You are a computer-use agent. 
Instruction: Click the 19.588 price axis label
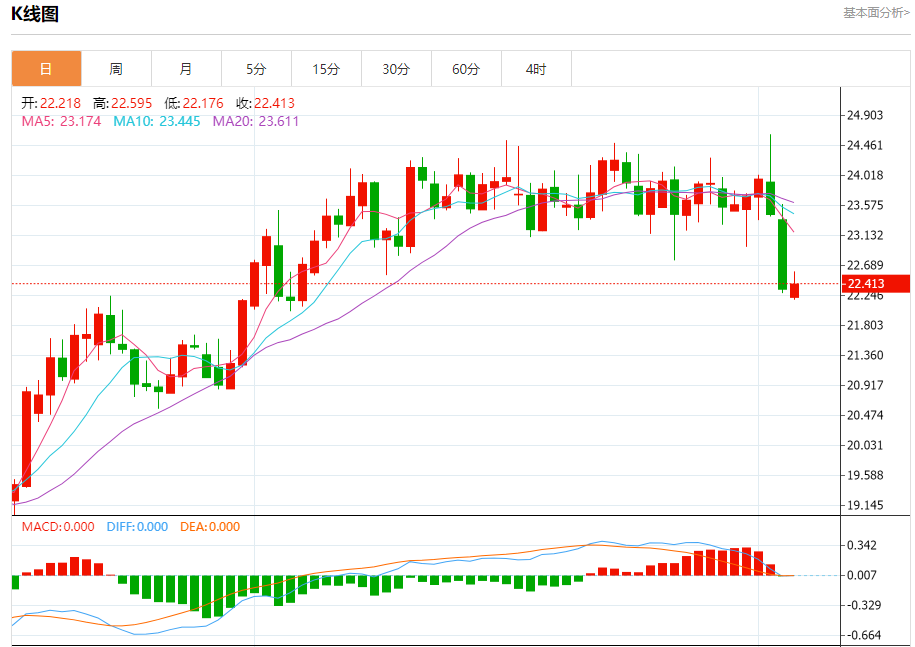pos(865,475)
